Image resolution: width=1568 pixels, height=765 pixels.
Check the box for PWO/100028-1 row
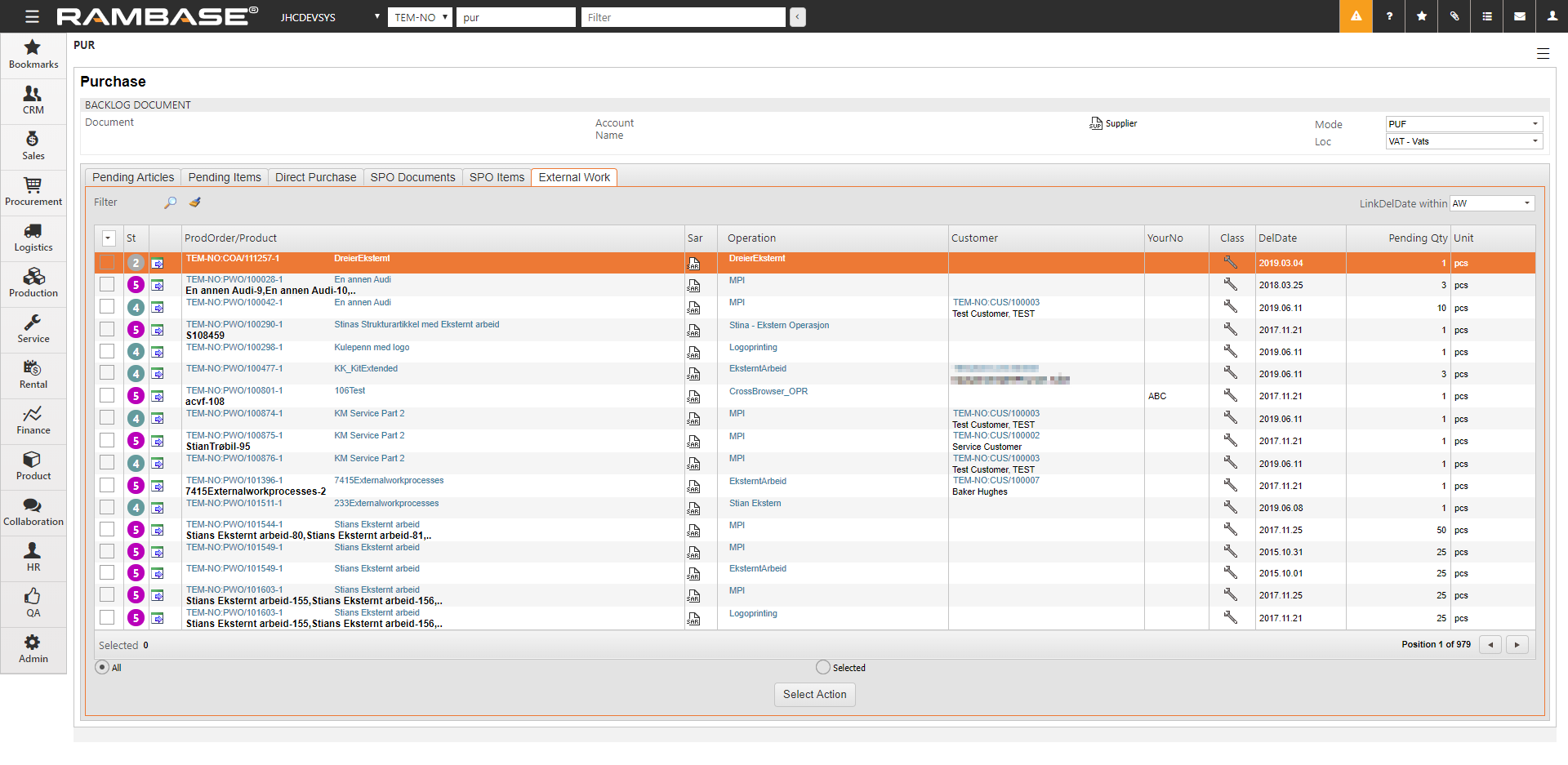107,285
